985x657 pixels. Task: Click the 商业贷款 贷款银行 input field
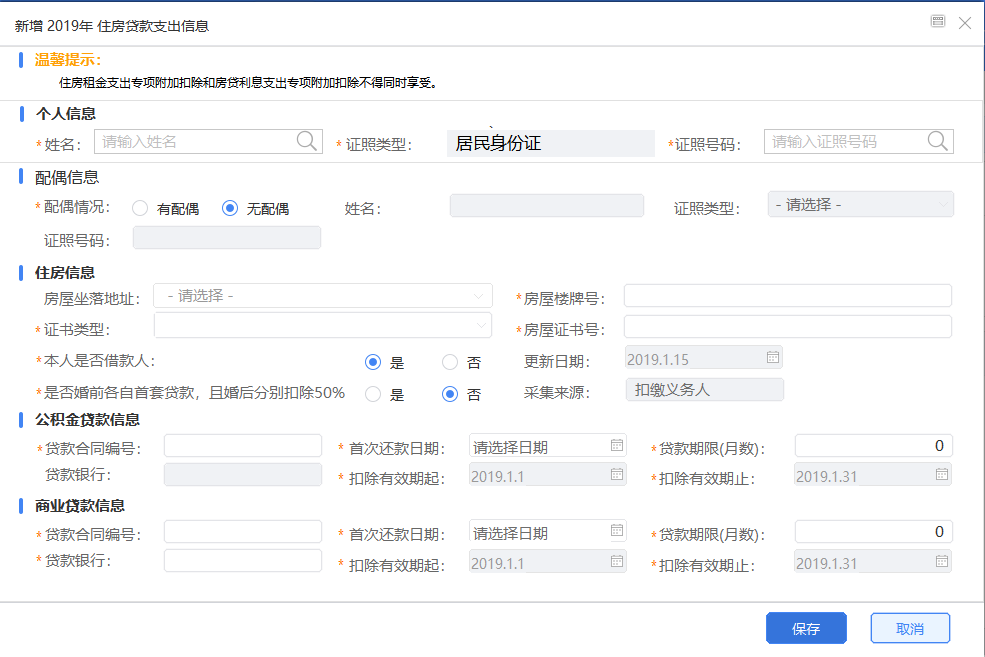coord(243,560)
